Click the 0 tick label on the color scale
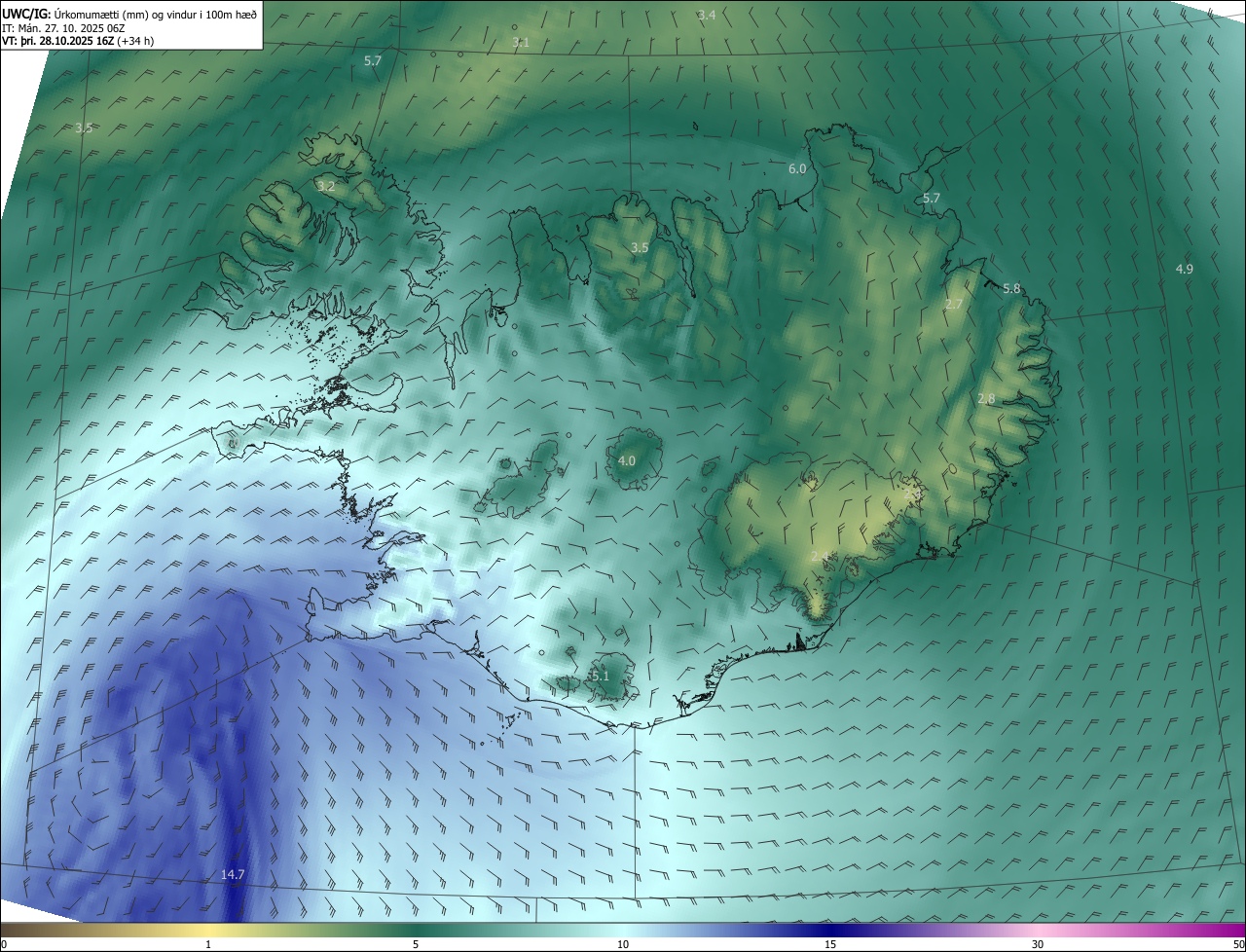This screenshot has width=1246, height=952. pyautogui.click(x=4, y=944)
